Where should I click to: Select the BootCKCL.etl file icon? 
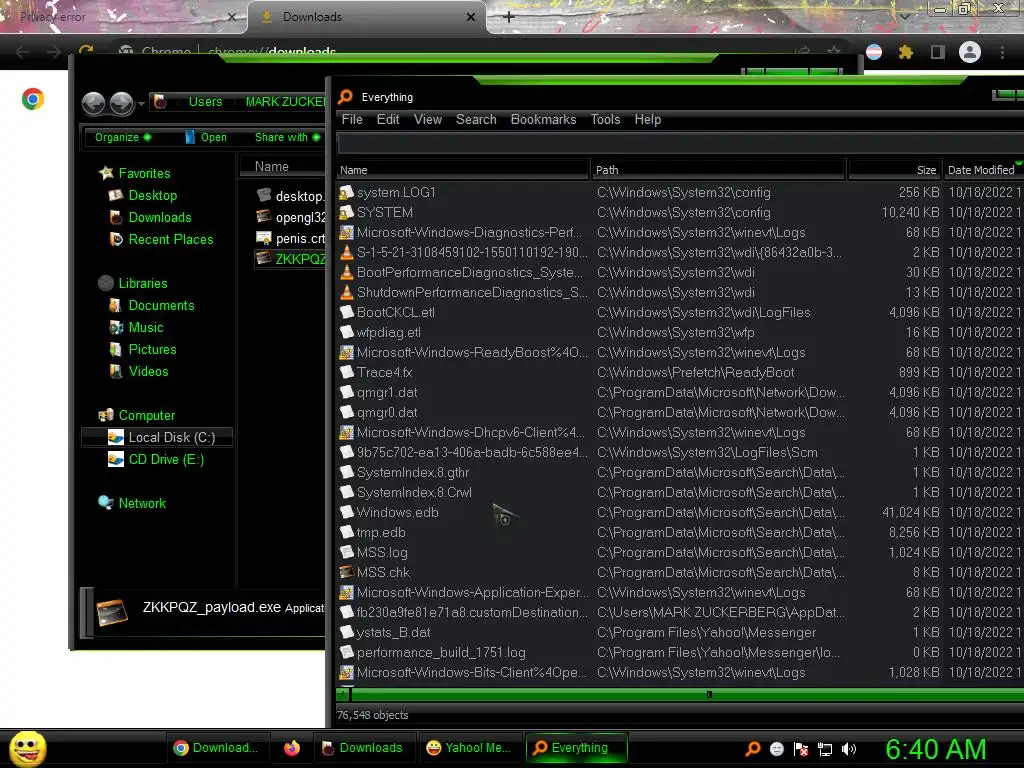pyautogui.click(x=346, y=312)
